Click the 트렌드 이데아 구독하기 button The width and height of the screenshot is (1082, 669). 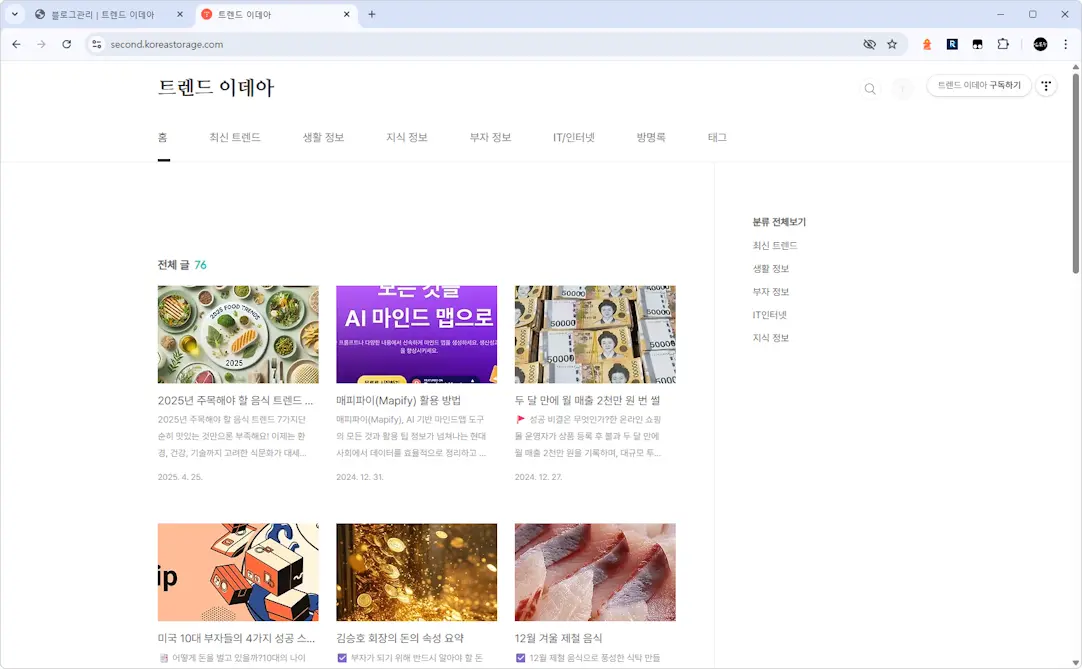tap(978, 85)
